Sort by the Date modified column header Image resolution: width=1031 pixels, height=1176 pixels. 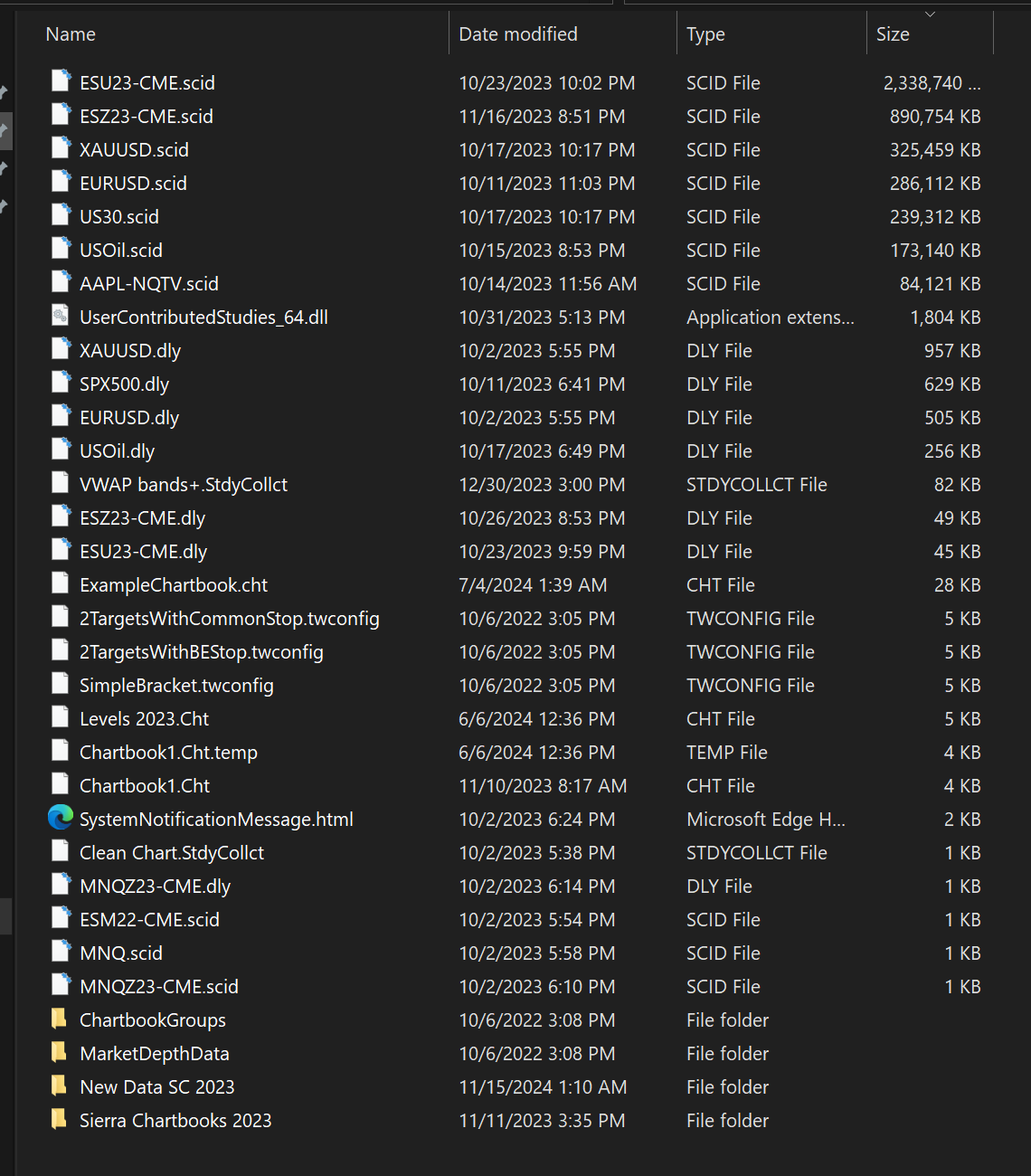pyautogui.click(x=518, y=34)
